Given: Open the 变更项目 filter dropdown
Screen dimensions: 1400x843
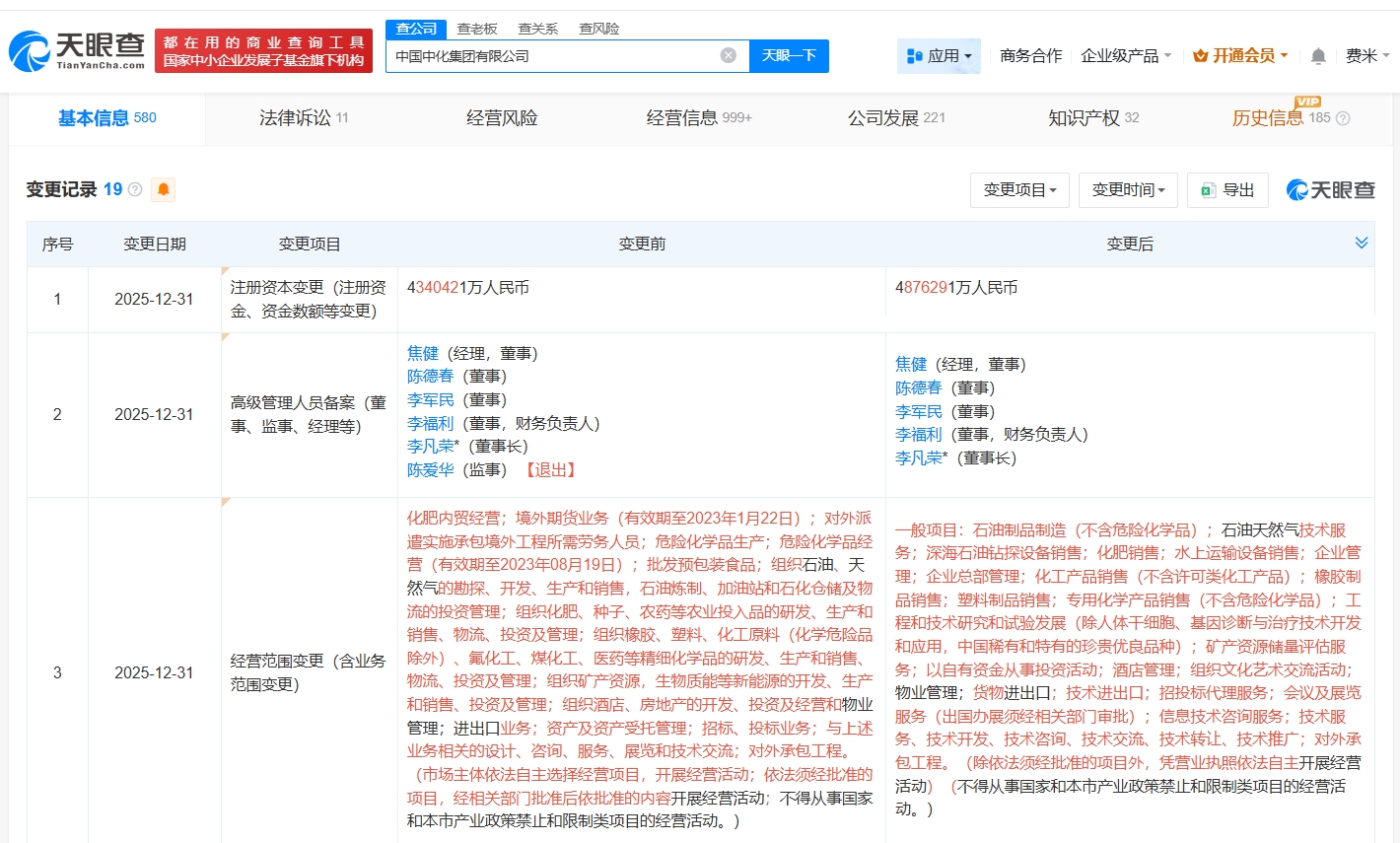Looking at the screenshot, I should (1019, 190).
